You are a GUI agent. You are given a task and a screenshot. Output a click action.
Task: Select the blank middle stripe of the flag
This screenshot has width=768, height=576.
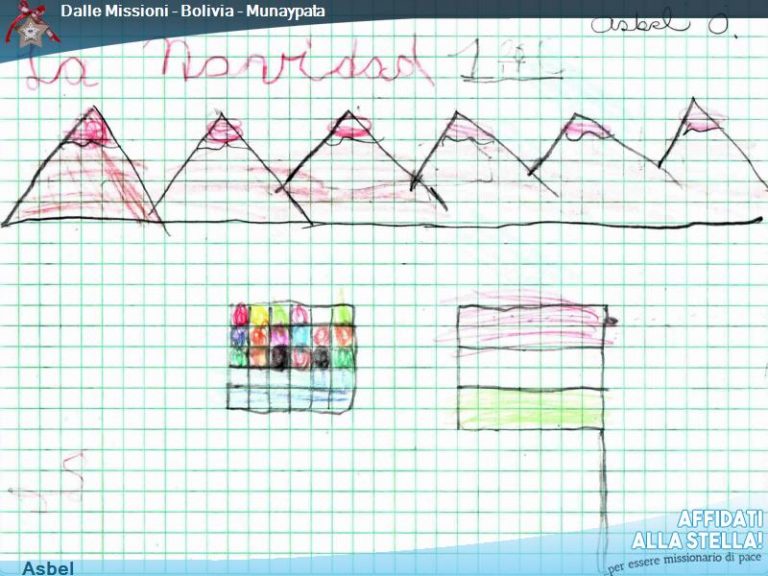coord(530,366)
